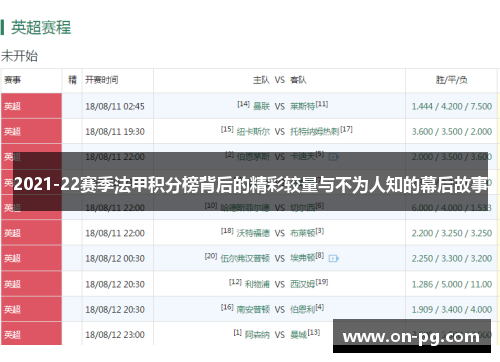
Task: Select the 曼城 team link
Action: click(x=298, y=335)
